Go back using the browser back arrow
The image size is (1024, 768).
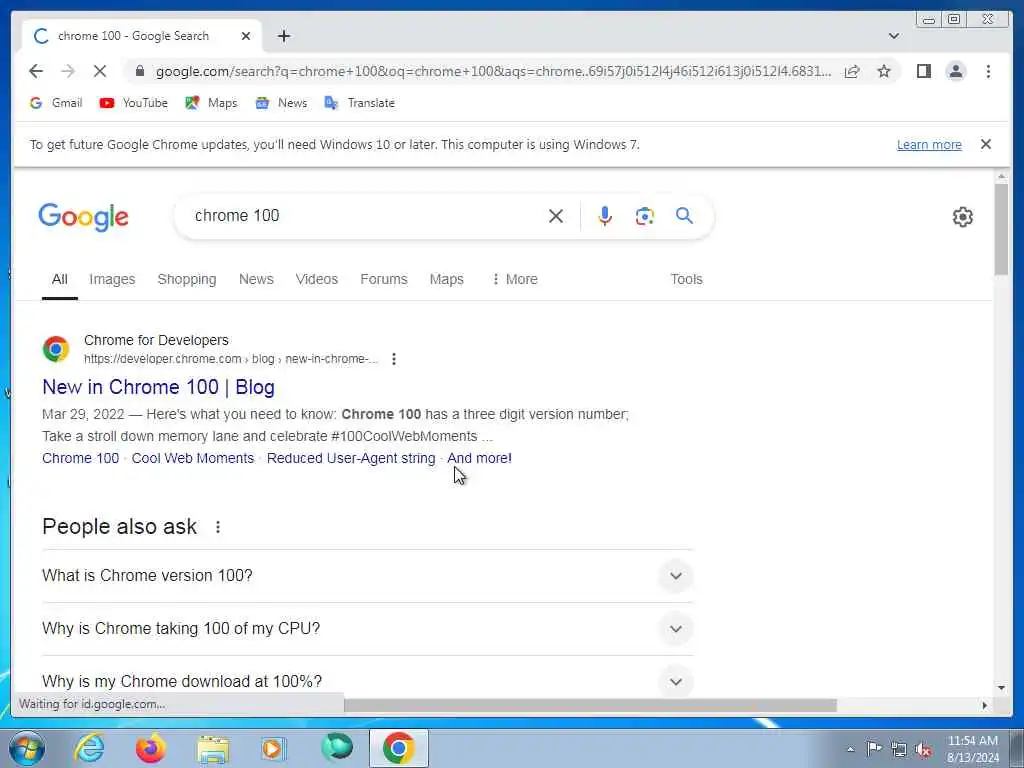tap(36, 71)
